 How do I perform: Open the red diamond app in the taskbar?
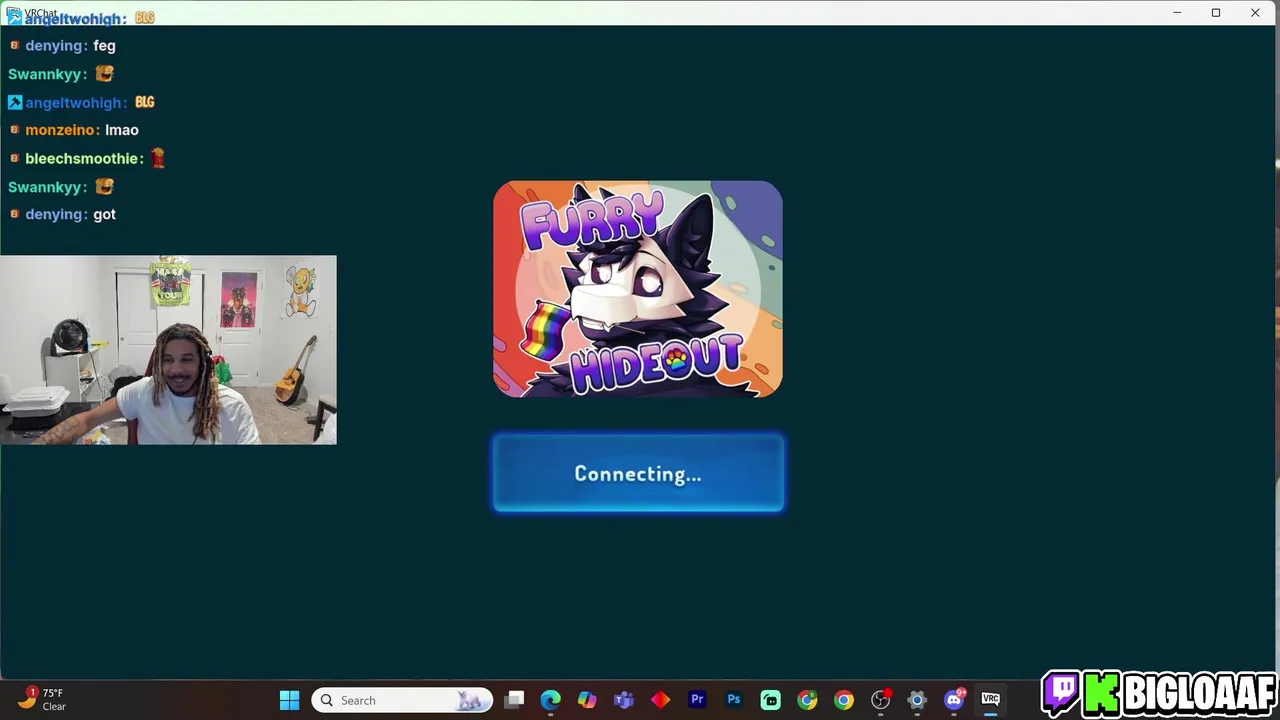click(660, 700)
